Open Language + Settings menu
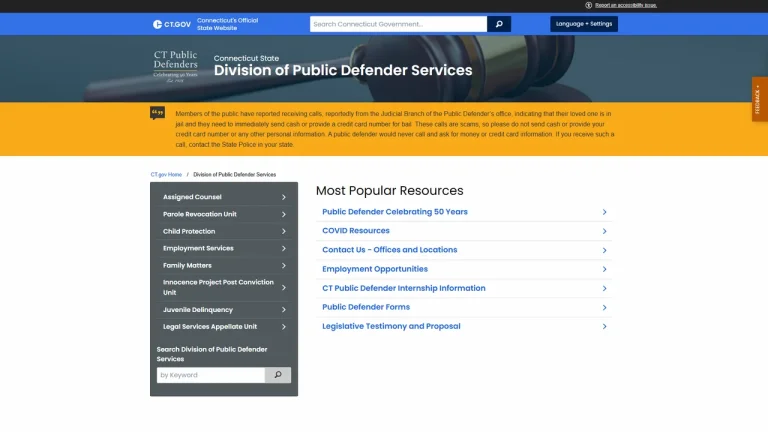This screenshot has width=768, height=432. click(584, 24)
